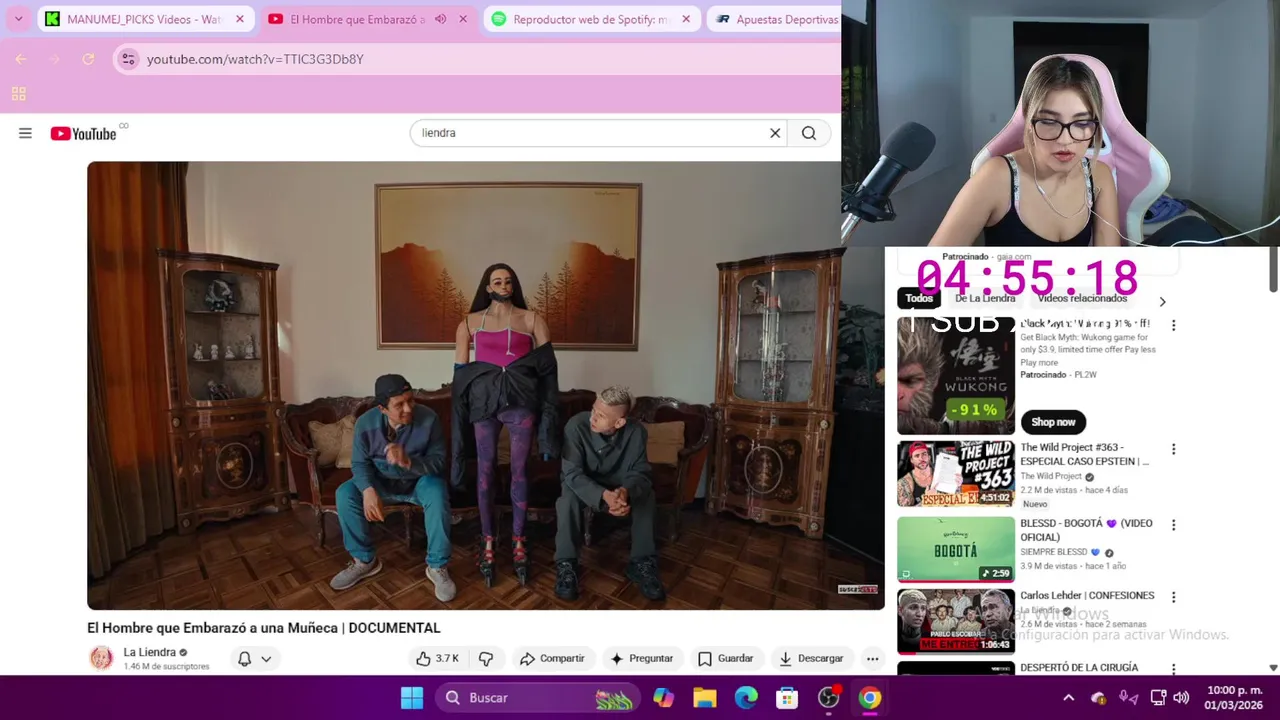
Task: Open the BLESSD - BOGOTÁ thumbnail
Action: [956, 549]
